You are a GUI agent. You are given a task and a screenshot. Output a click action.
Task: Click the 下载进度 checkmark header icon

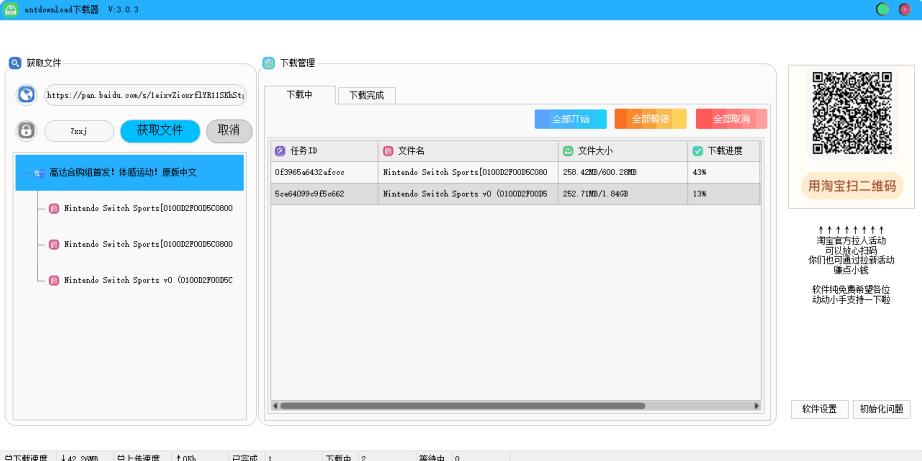698,151
